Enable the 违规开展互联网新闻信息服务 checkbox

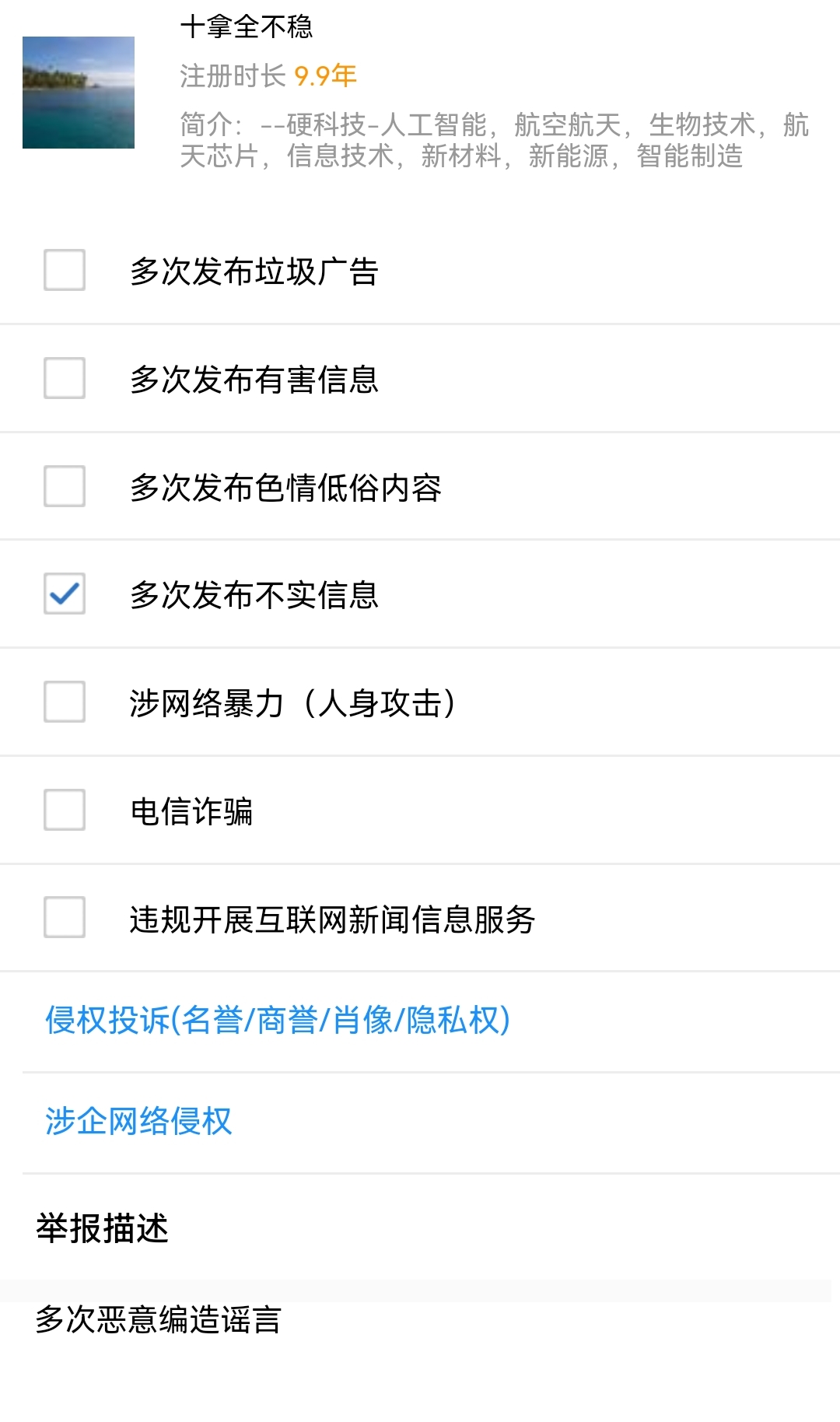(x=65, y=917)
